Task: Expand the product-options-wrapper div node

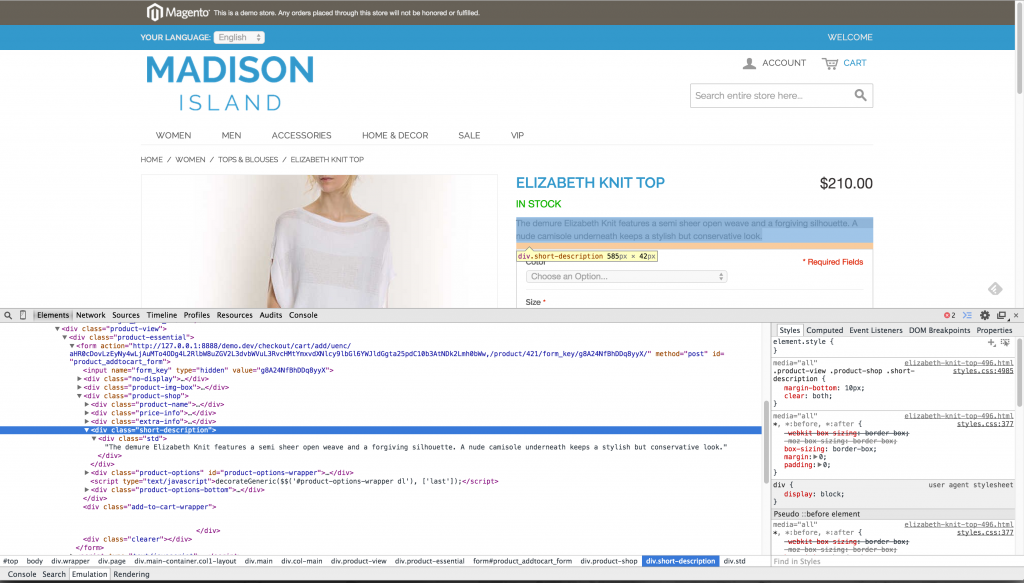Action: tap(87, 473)
